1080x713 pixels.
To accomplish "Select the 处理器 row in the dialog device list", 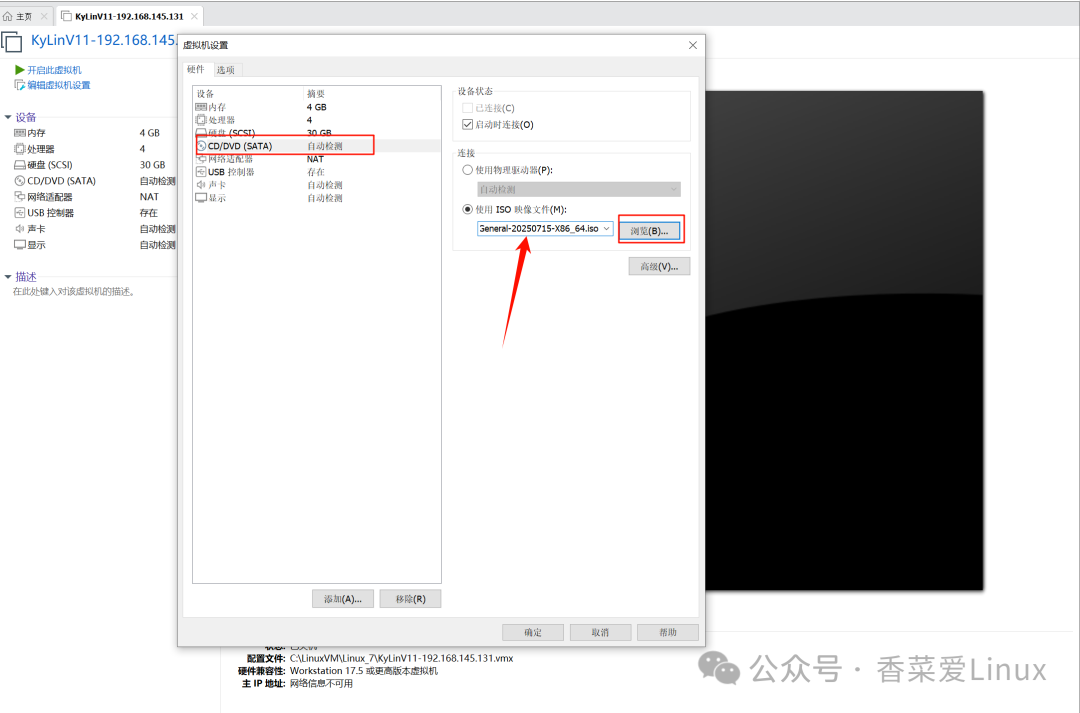I will (317, 120).
